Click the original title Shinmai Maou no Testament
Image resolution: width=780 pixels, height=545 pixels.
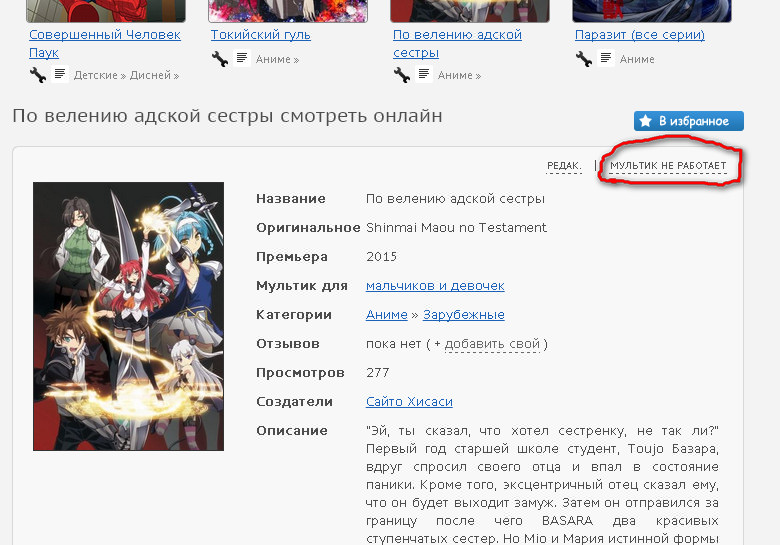tap(456, 228)
